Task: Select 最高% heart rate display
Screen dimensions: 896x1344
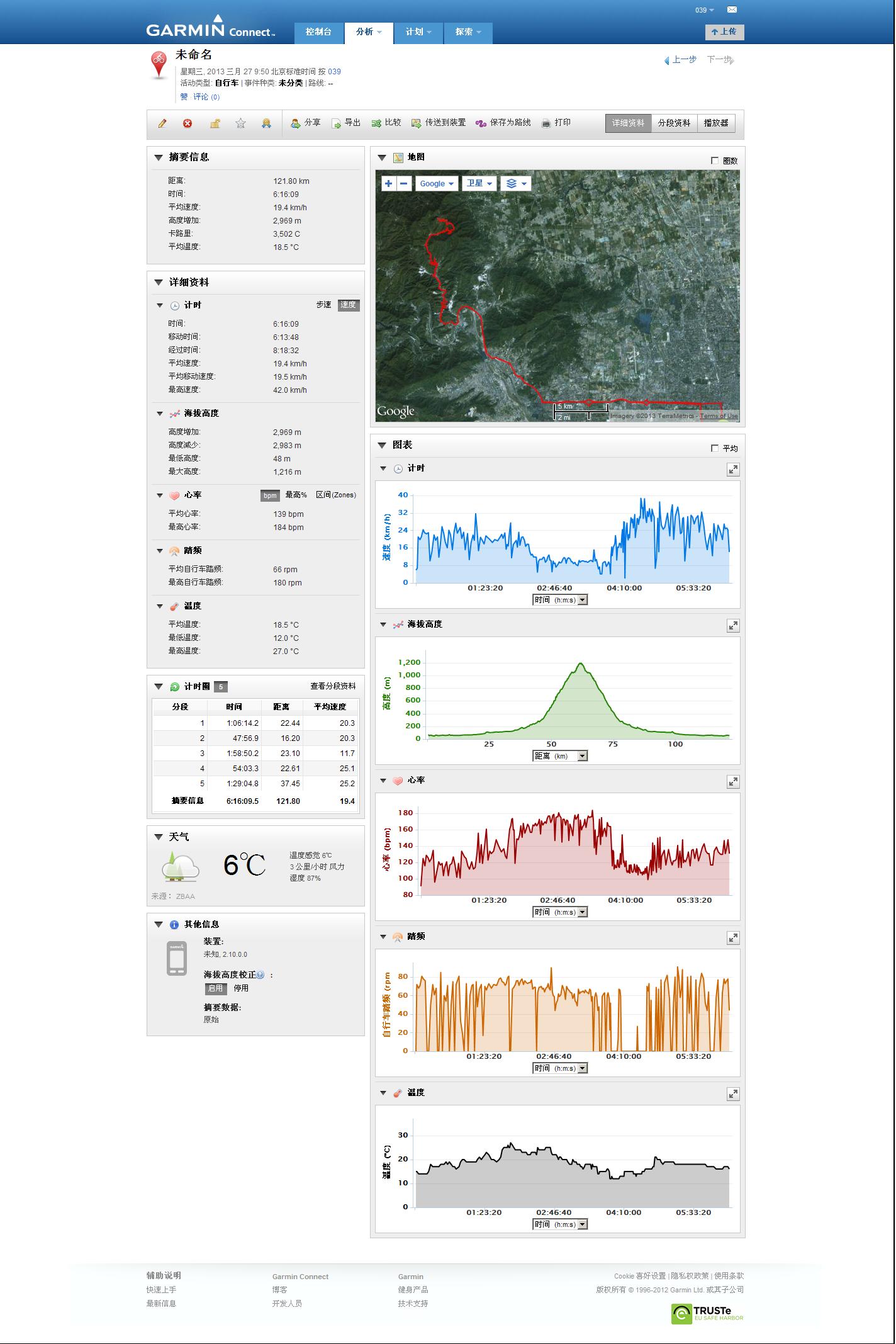Action: [x=296, y=495]
